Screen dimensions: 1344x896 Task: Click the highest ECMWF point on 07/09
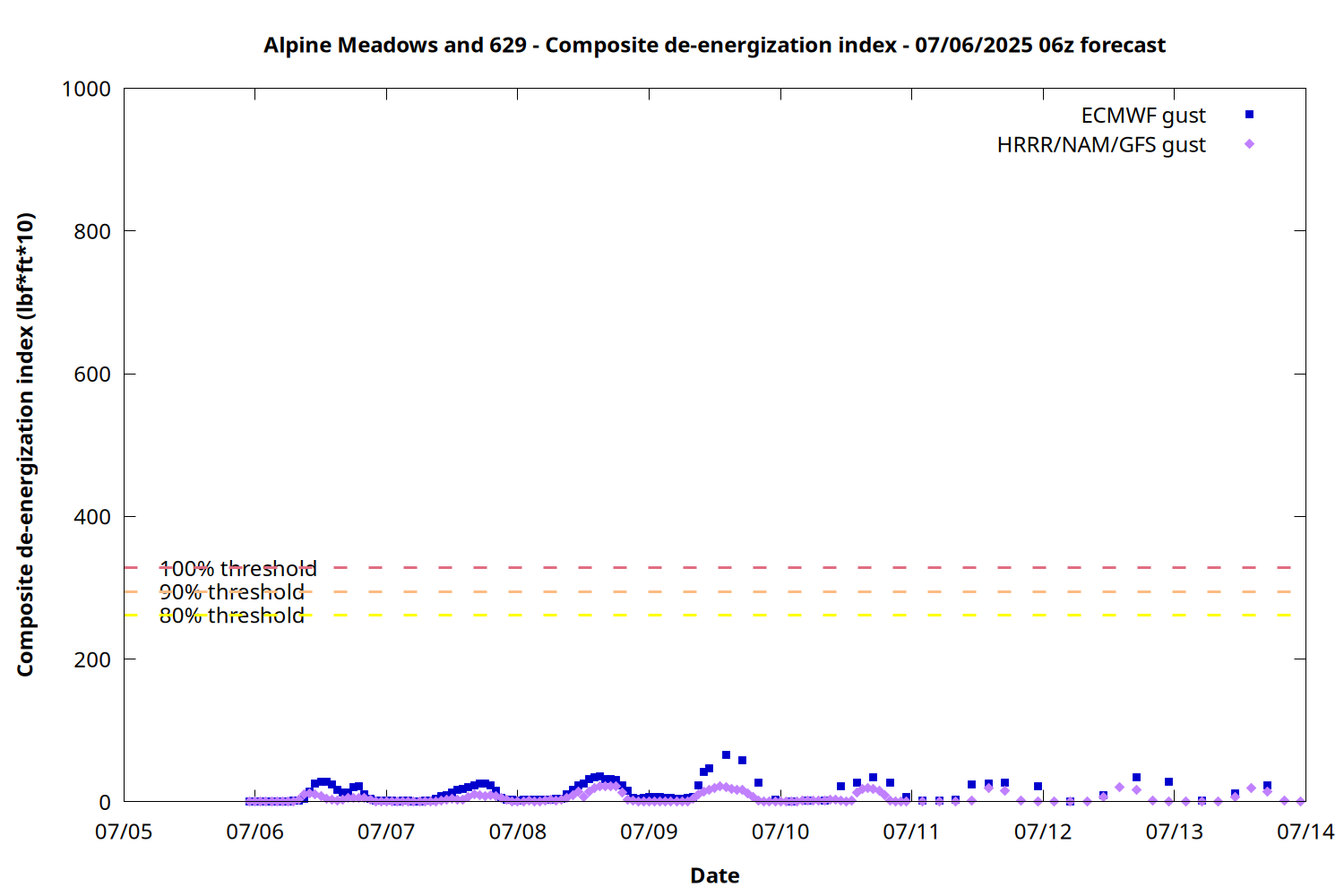coord(726,755)
